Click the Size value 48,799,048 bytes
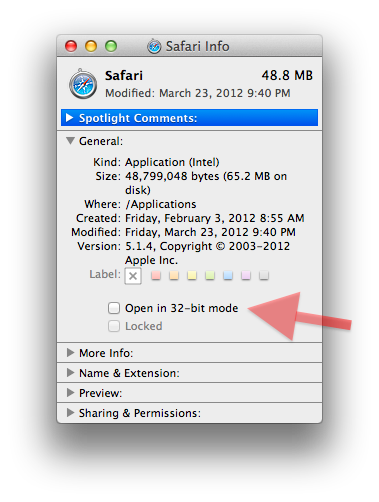 tap(206, 183)
